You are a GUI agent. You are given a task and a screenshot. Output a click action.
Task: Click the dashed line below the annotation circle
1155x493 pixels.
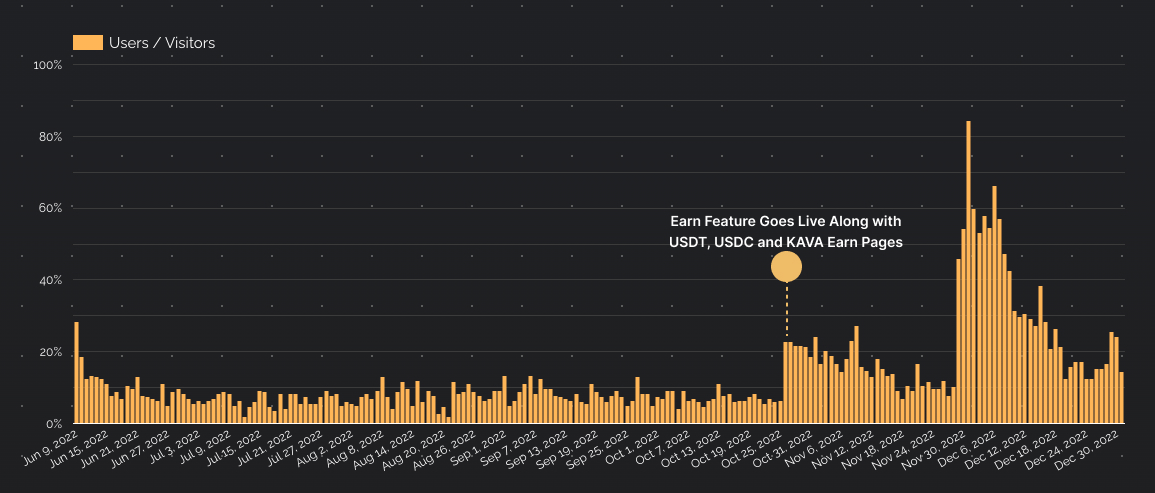pyautogui.click(x=787, y=310)
